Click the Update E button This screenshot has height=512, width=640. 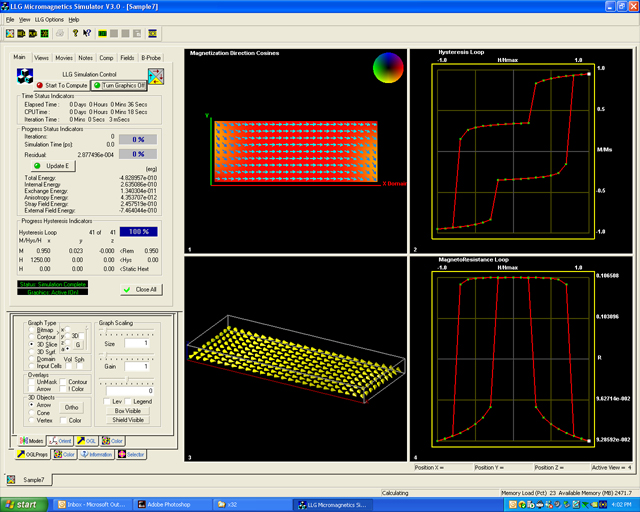point(53,166)
